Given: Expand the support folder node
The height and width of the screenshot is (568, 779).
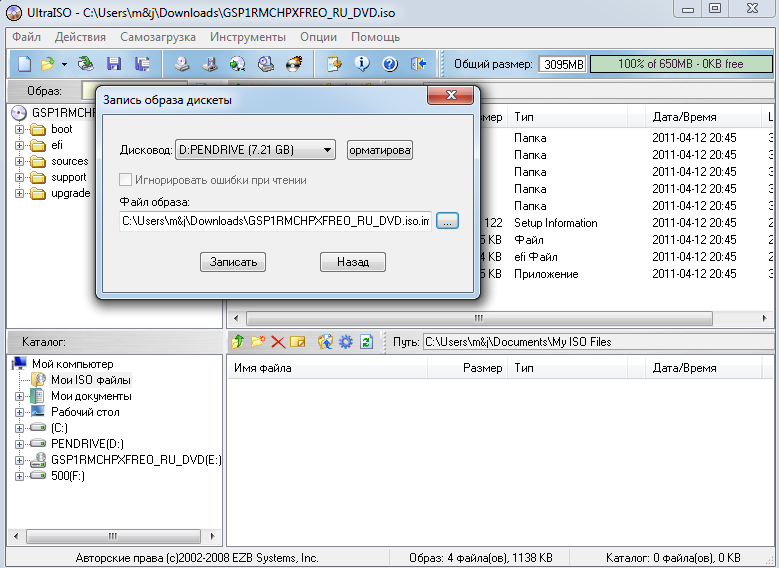Looking at the screenshot, I should pos(19,177).
